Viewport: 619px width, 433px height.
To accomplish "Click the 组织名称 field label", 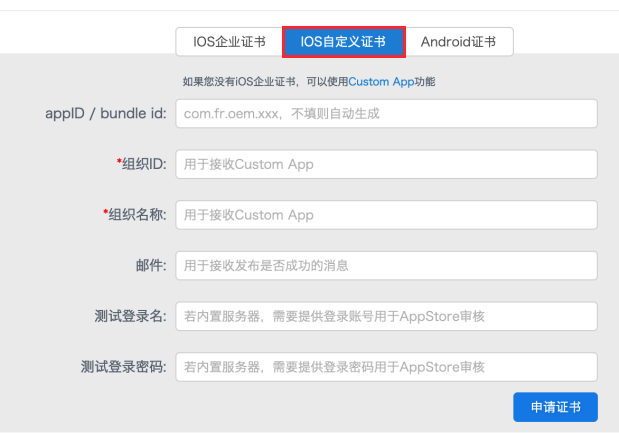I will 138,215.
